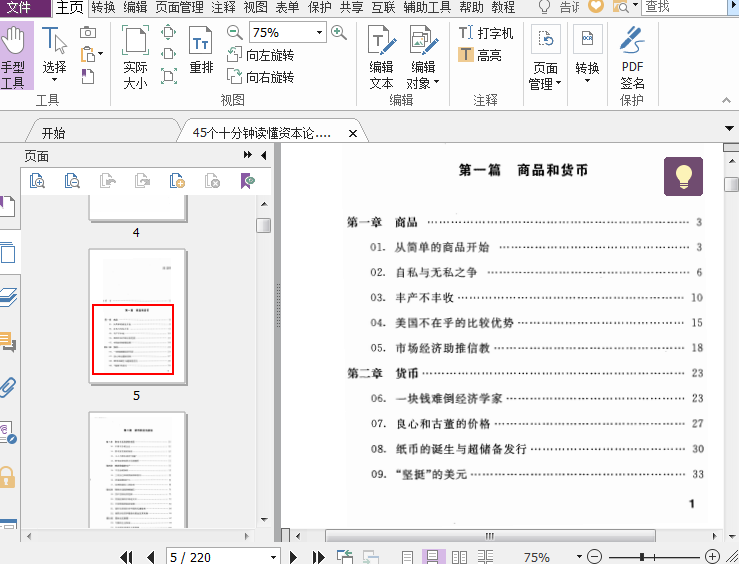Select the Typewriter (打字机) tool

pyautogui.click(x=485, y=33)
